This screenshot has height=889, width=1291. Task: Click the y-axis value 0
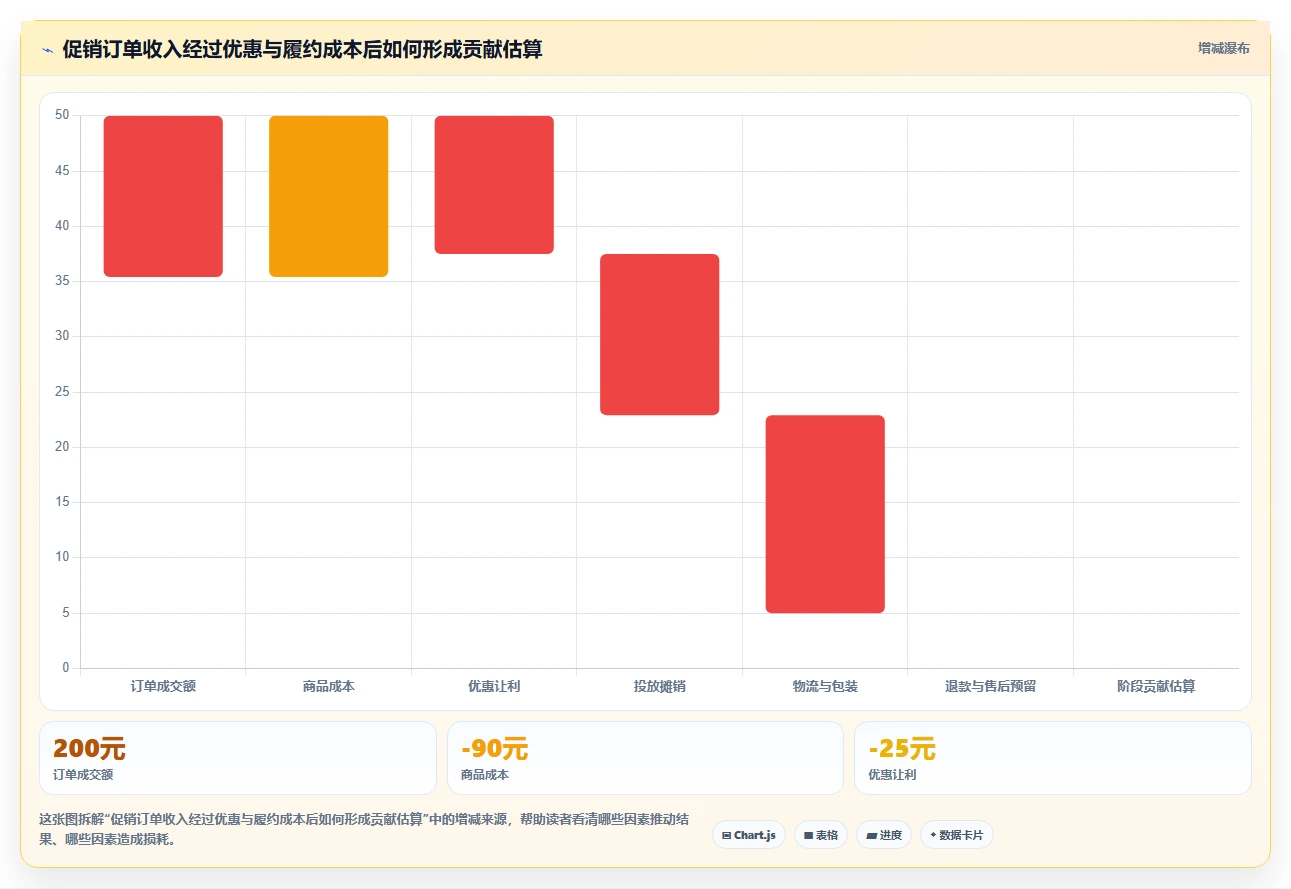coord(66,667)
